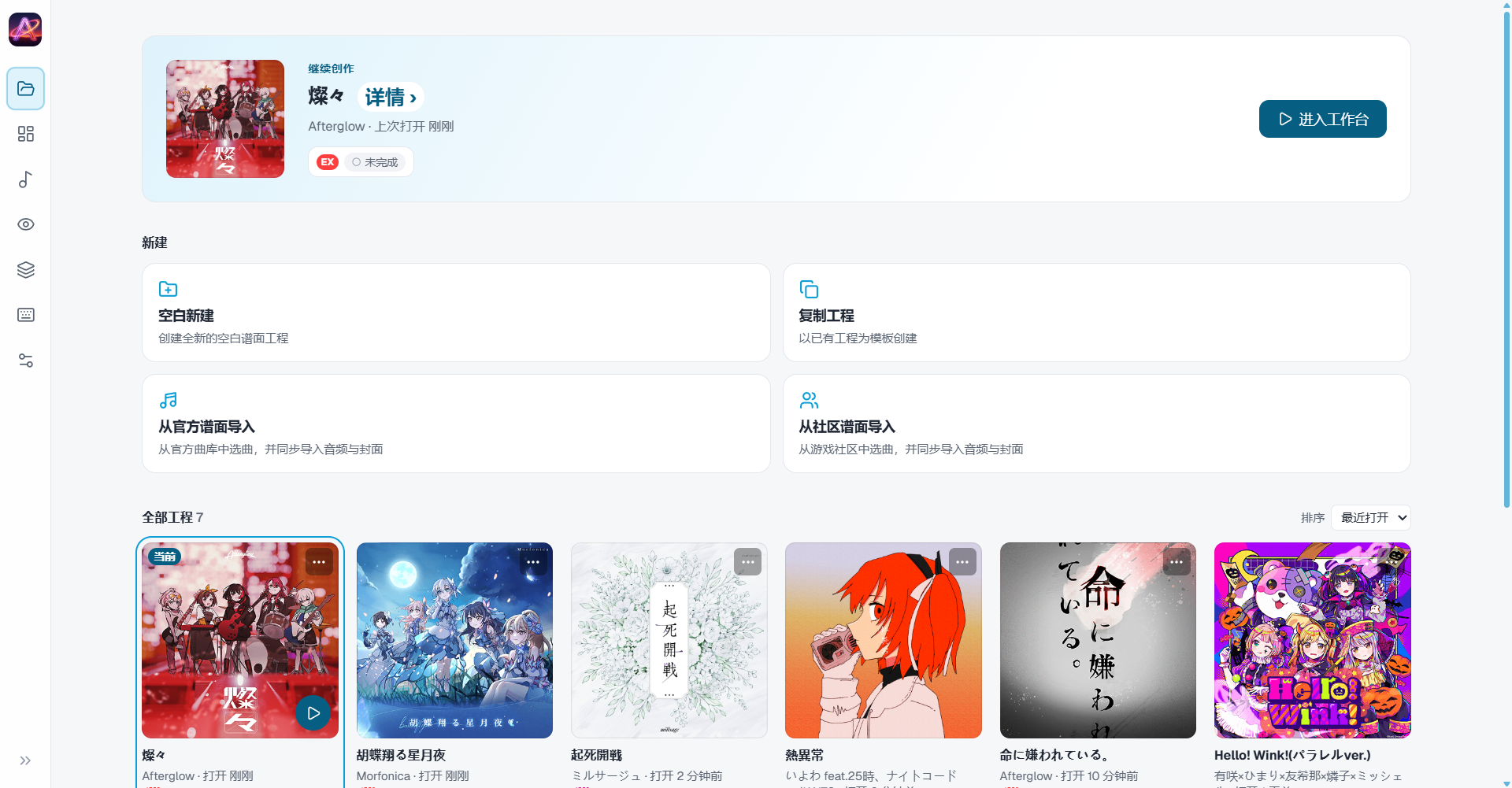Open the more menu on 燦々 card

319,562
